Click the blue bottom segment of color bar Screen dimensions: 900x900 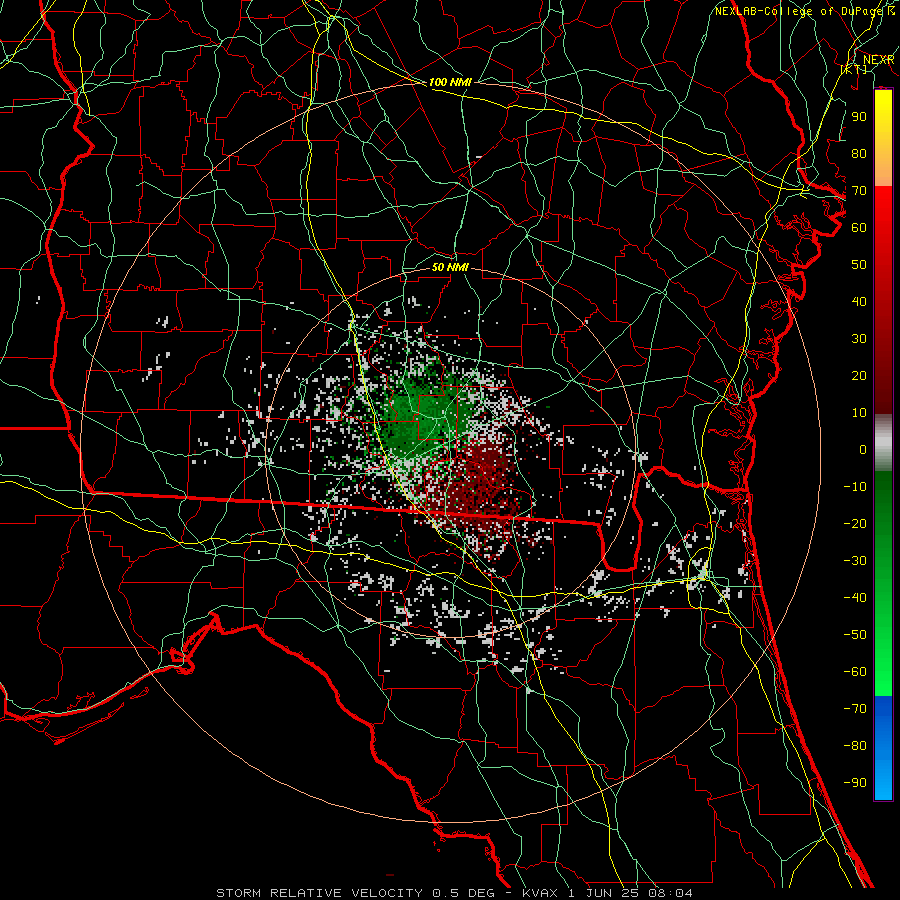[883, 748]
